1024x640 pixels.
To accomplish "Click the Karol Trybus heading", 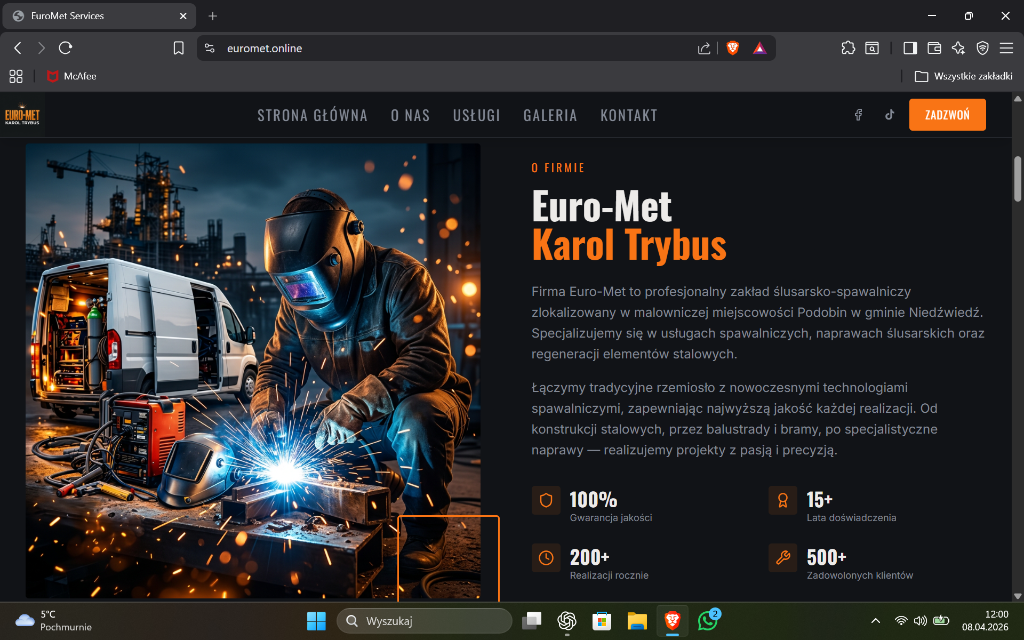I will [629, 245].
